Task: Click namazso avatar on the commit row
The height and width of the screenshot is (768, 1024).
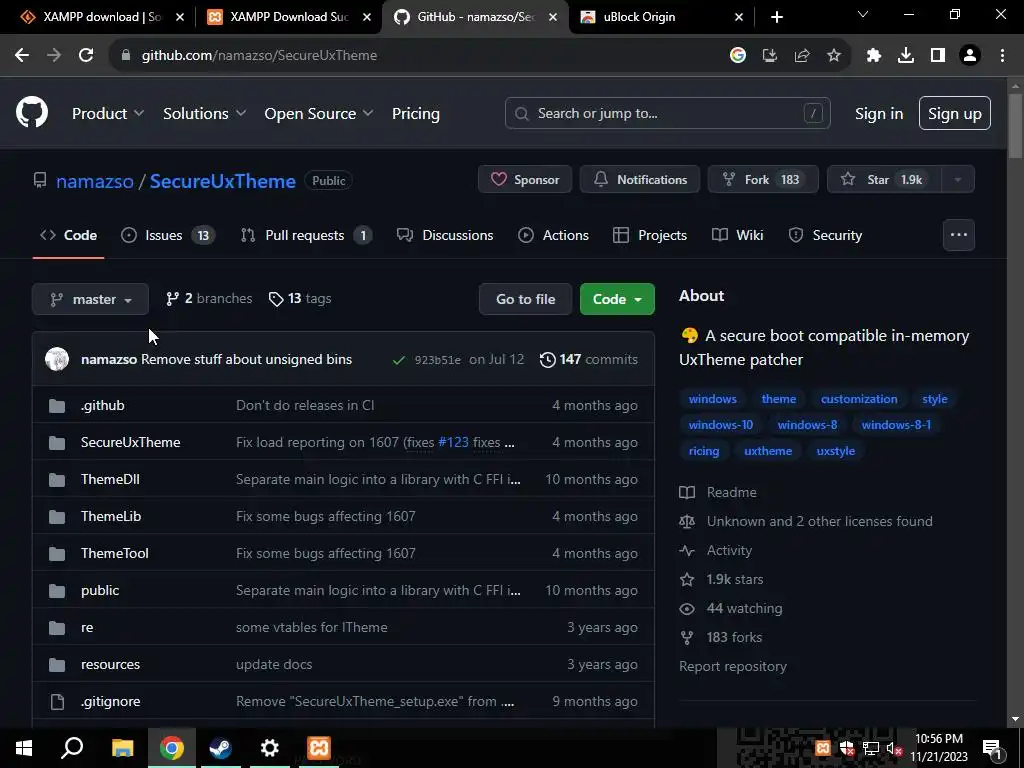Action: click(57, 359)
